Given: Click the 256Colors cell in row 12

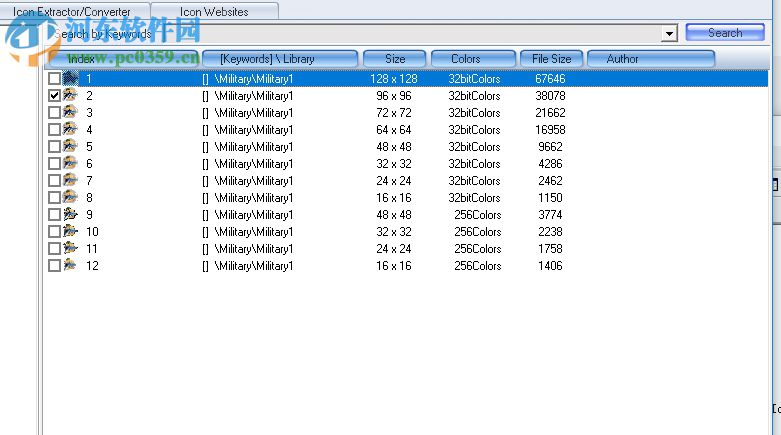Looking at the screenshot, I should [477, 266].
